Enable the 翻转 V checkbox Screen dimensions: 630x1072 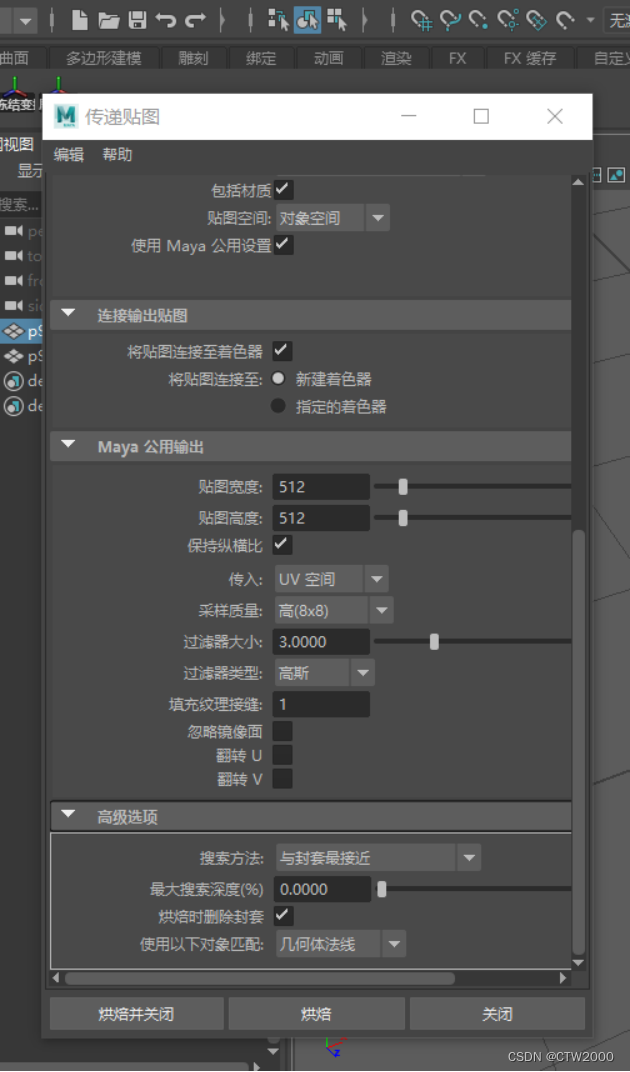pos(282,778)
